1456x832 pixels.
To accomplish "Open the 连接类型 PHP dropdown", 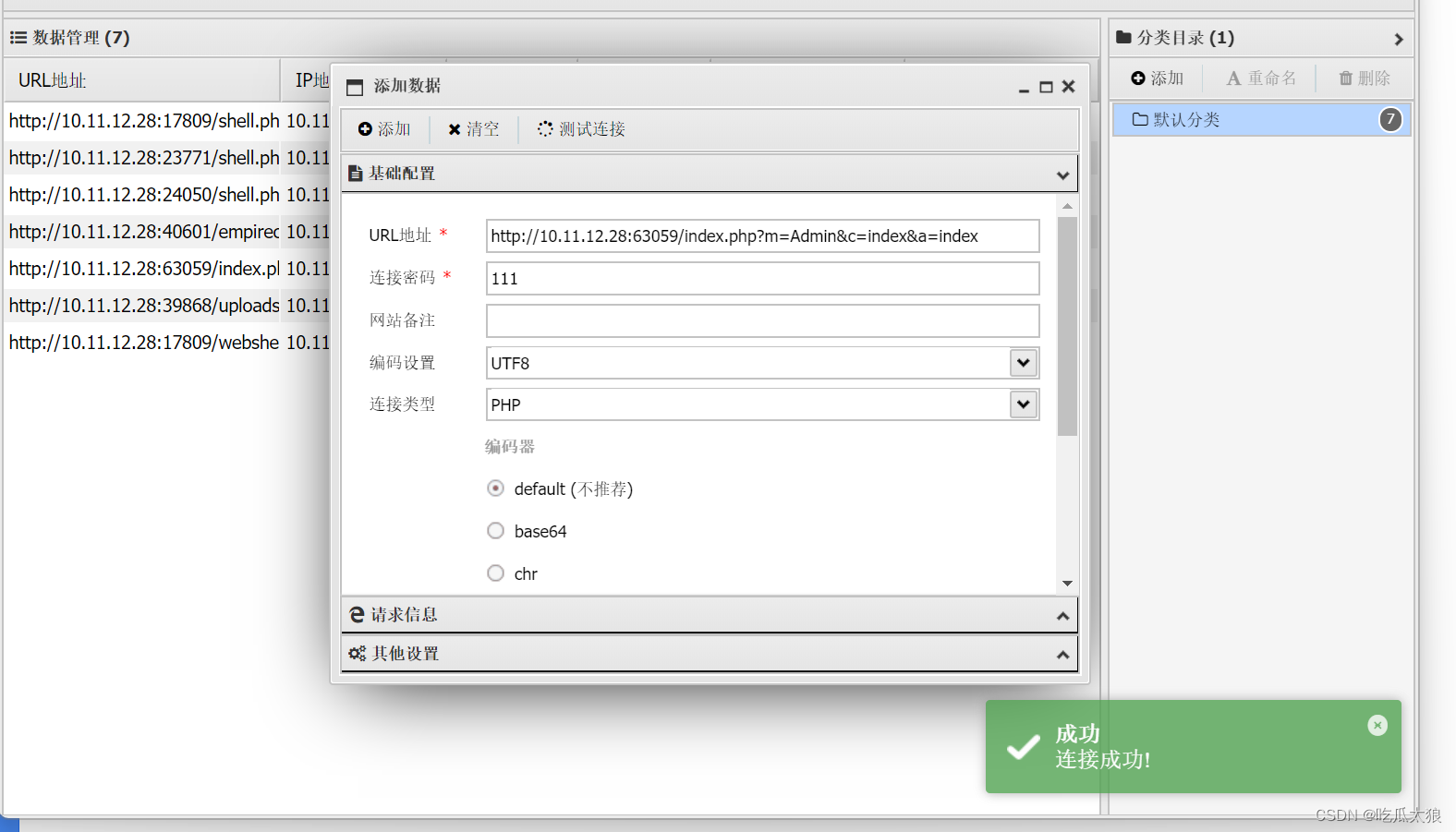I will pyautogui.click(x=1023, y=404).
